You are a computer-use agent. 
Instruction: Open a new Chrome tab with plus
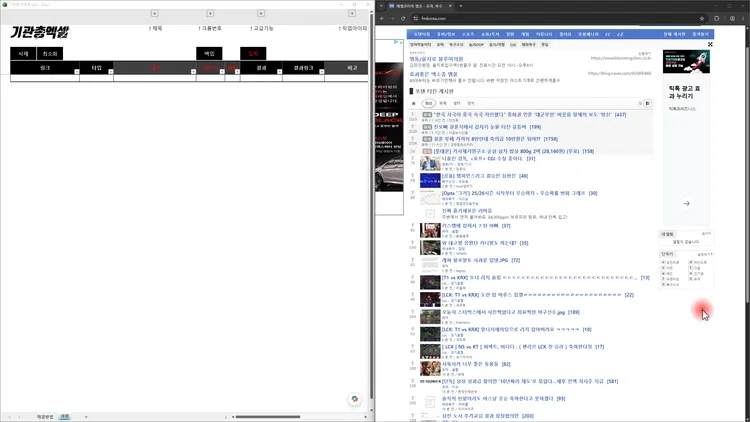point(461,6)
